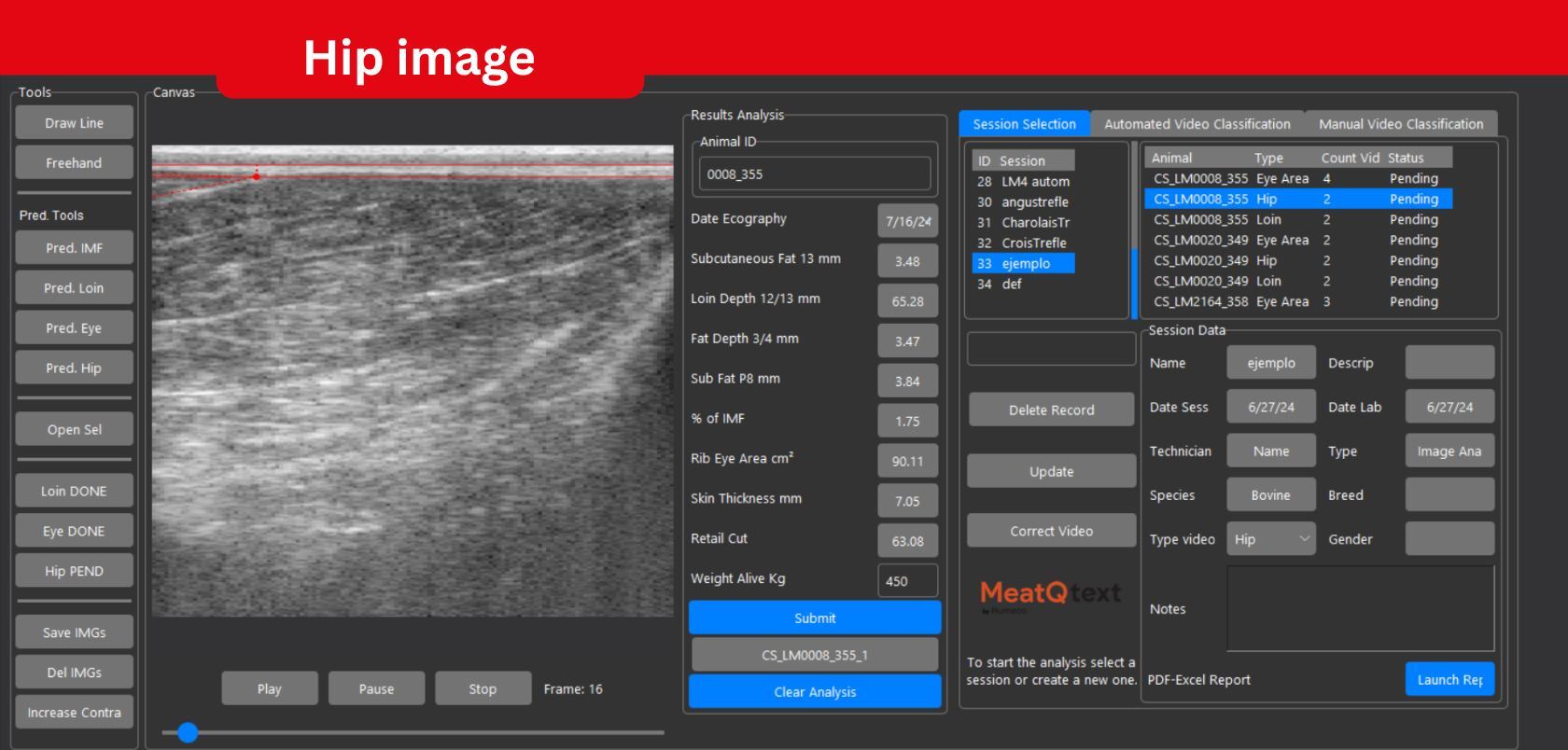Viewport: 1568px width, 750px height.
Task: Toggle the Eye DONE status button
Action: coord(74,532)
